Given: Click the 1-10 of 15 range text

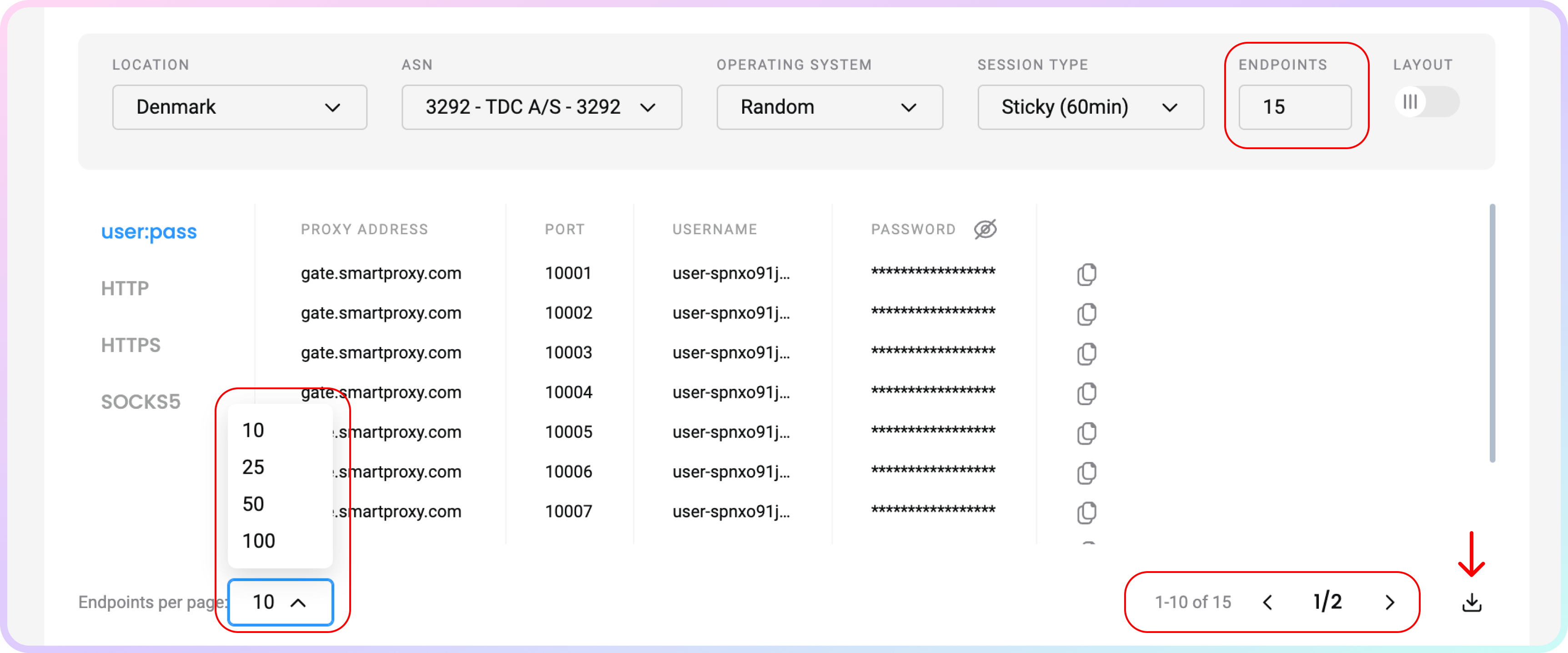Looking at the screenshot, I should tap(1192, 603).
